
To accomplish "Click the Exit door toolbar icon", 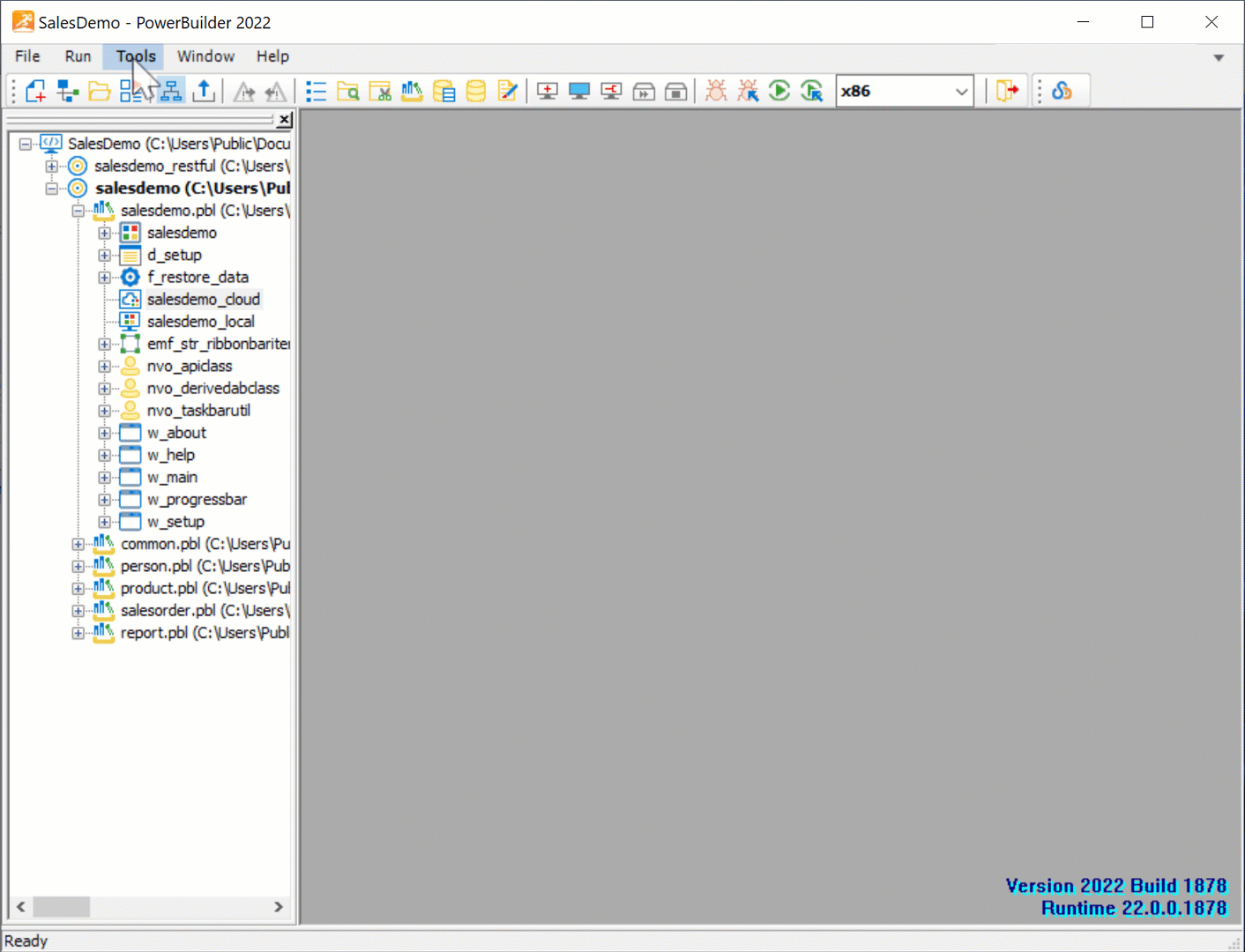I will (1007, 91).
